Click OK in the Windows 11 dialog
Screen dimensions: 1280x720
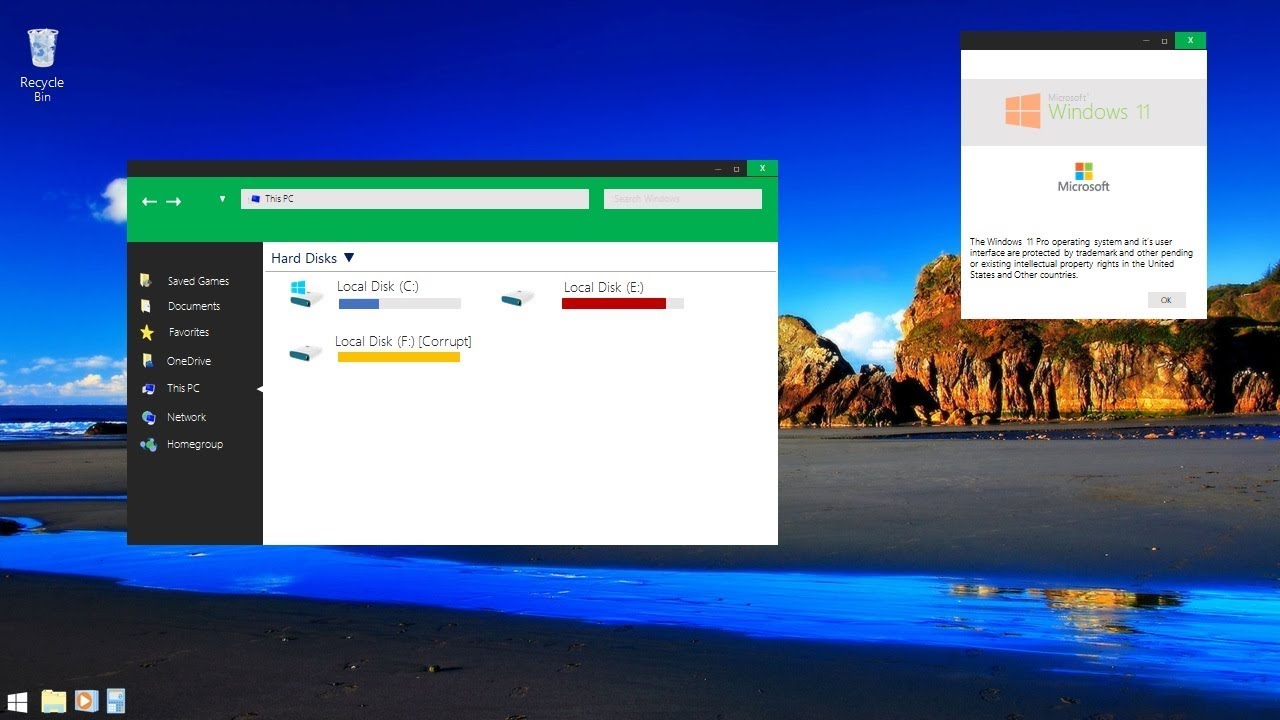(x=1166, y=300)
